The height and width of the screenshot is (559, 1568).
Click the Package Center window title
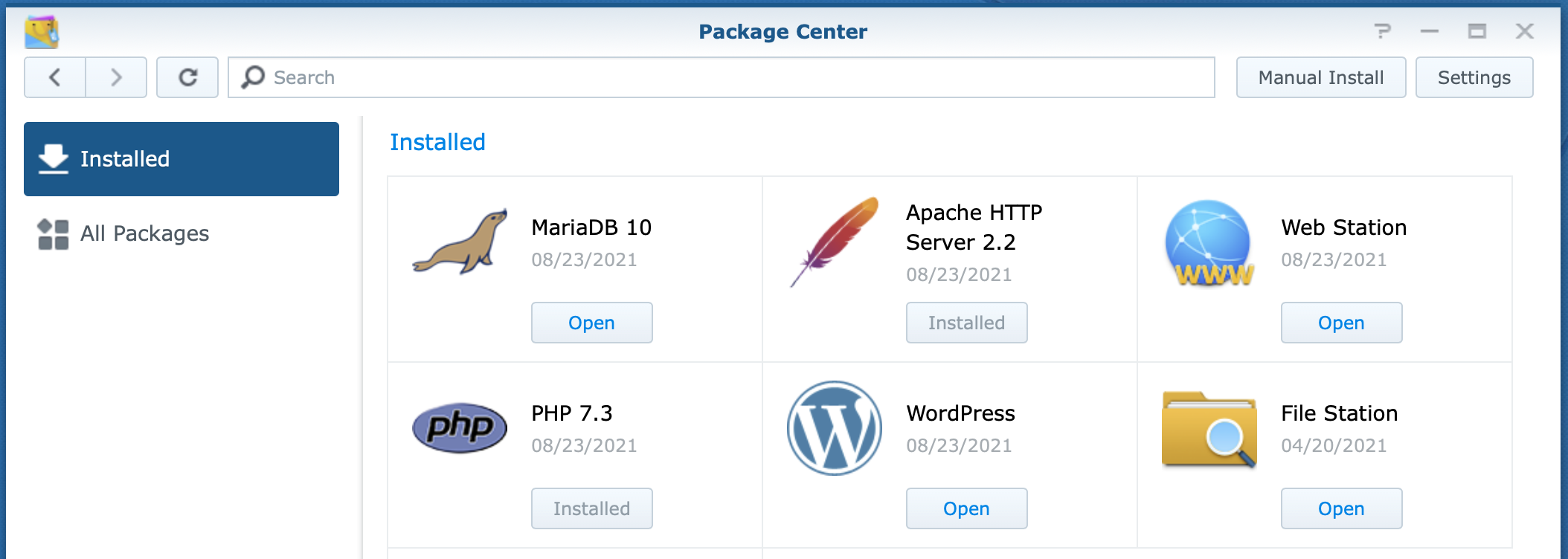783,31
